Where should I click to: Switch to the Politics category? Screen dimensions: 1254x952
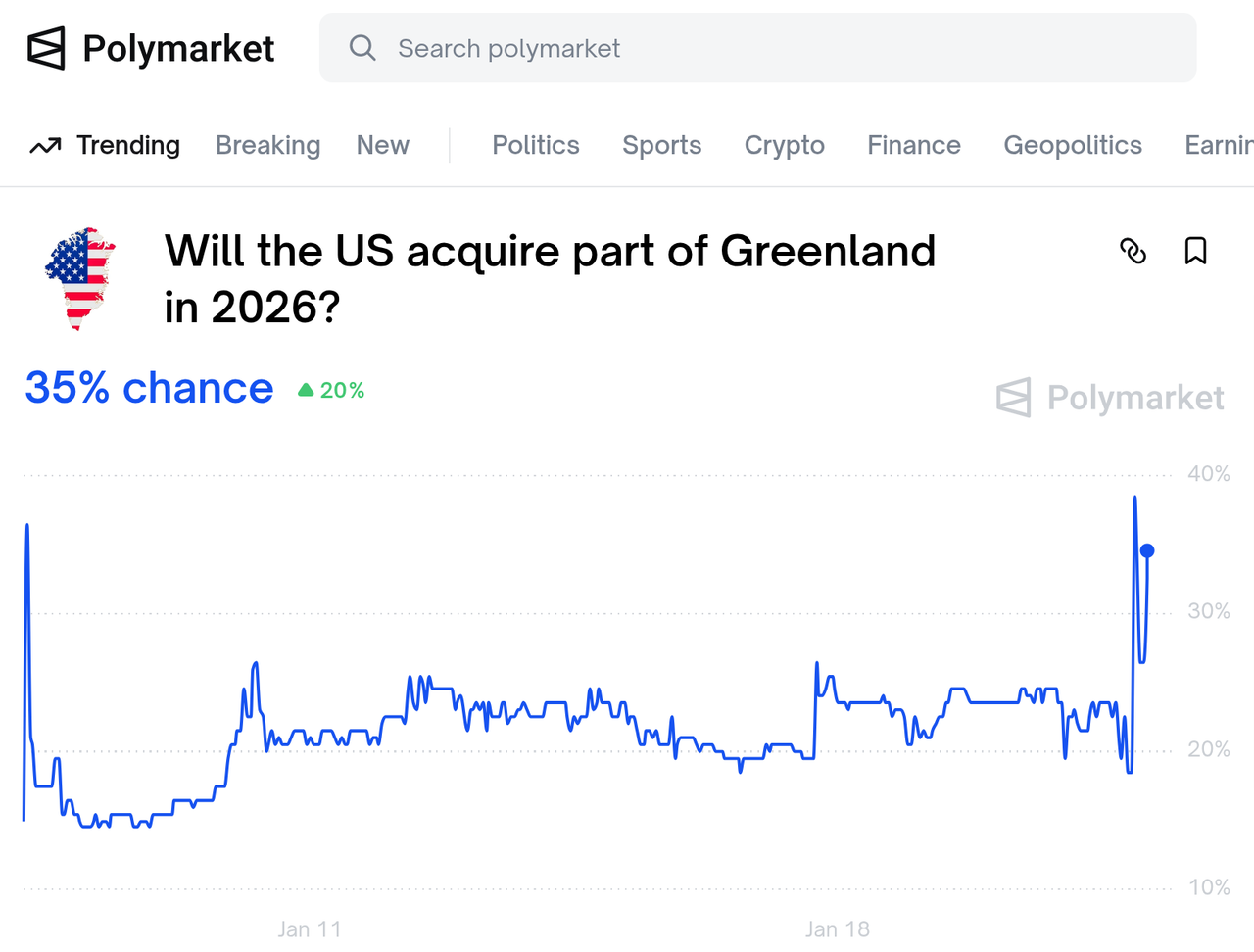(536, 145)
